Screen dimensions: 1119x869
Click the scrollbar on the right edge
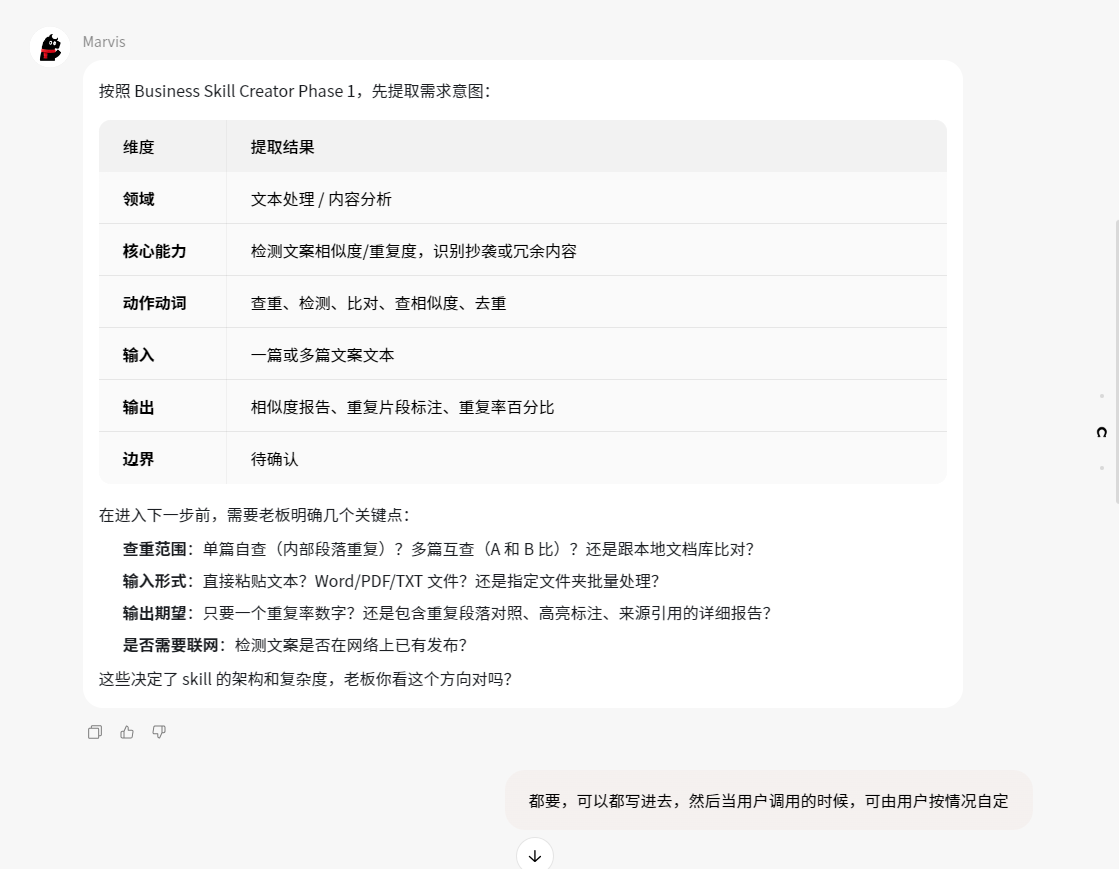(1117, 362)
